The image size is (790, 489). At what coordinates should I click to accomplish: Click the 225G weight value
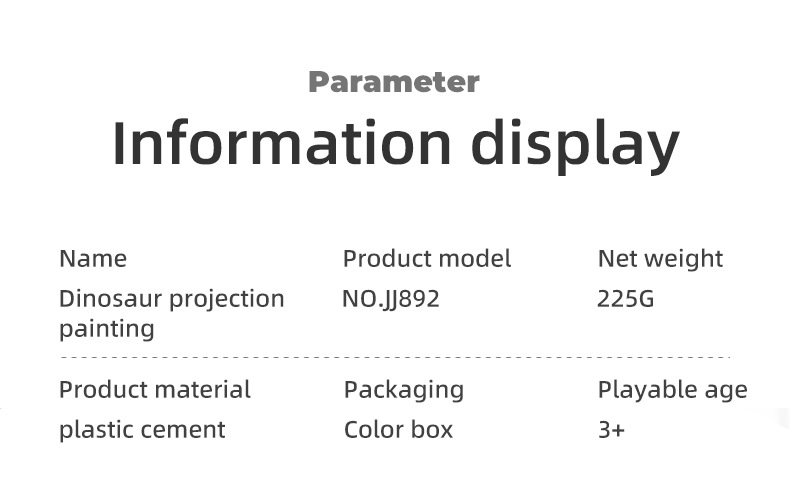(x=625, y=299)
